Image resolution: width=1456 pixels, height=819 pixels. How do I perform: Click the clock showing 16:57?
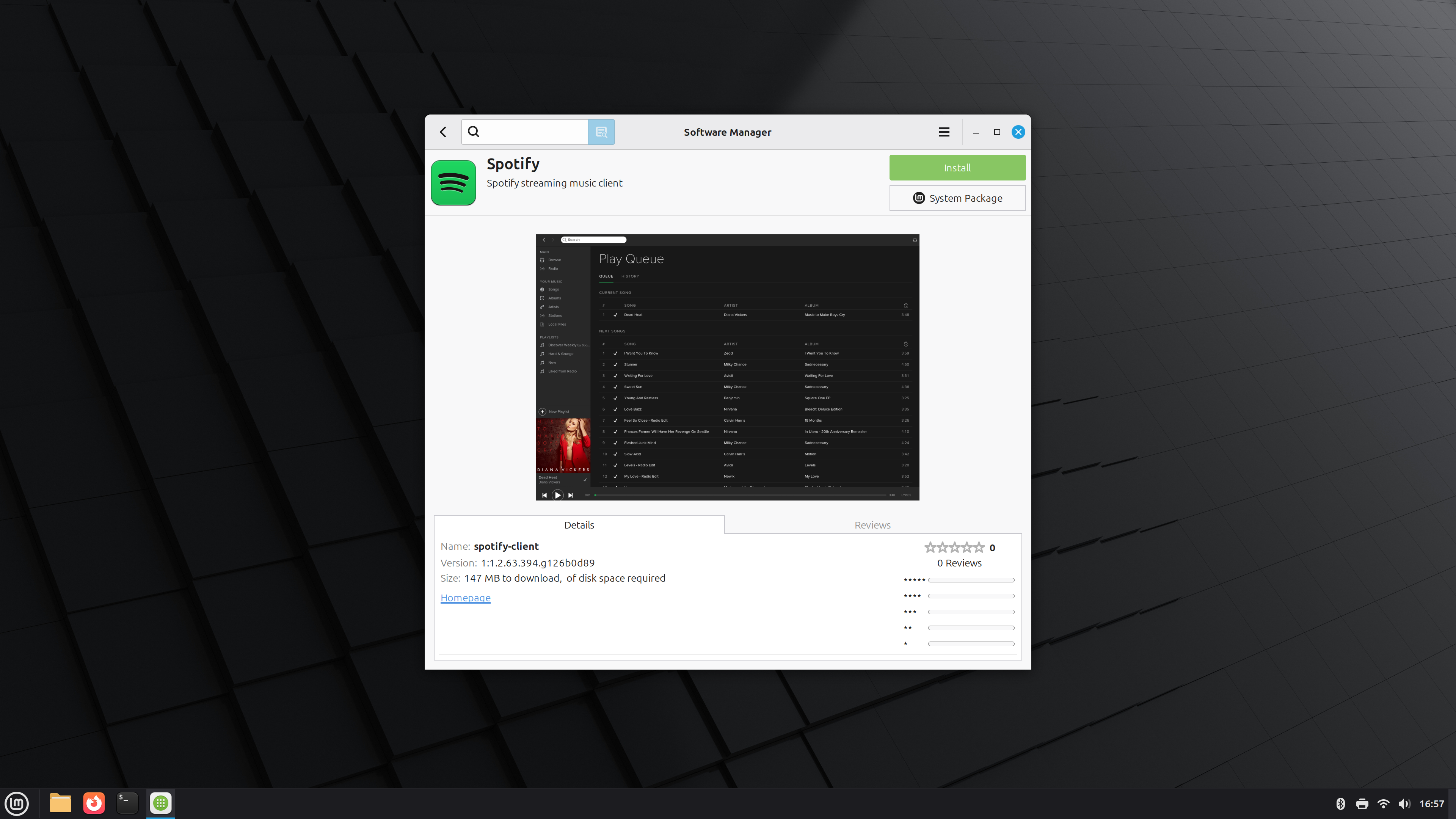pos(1432,804)
